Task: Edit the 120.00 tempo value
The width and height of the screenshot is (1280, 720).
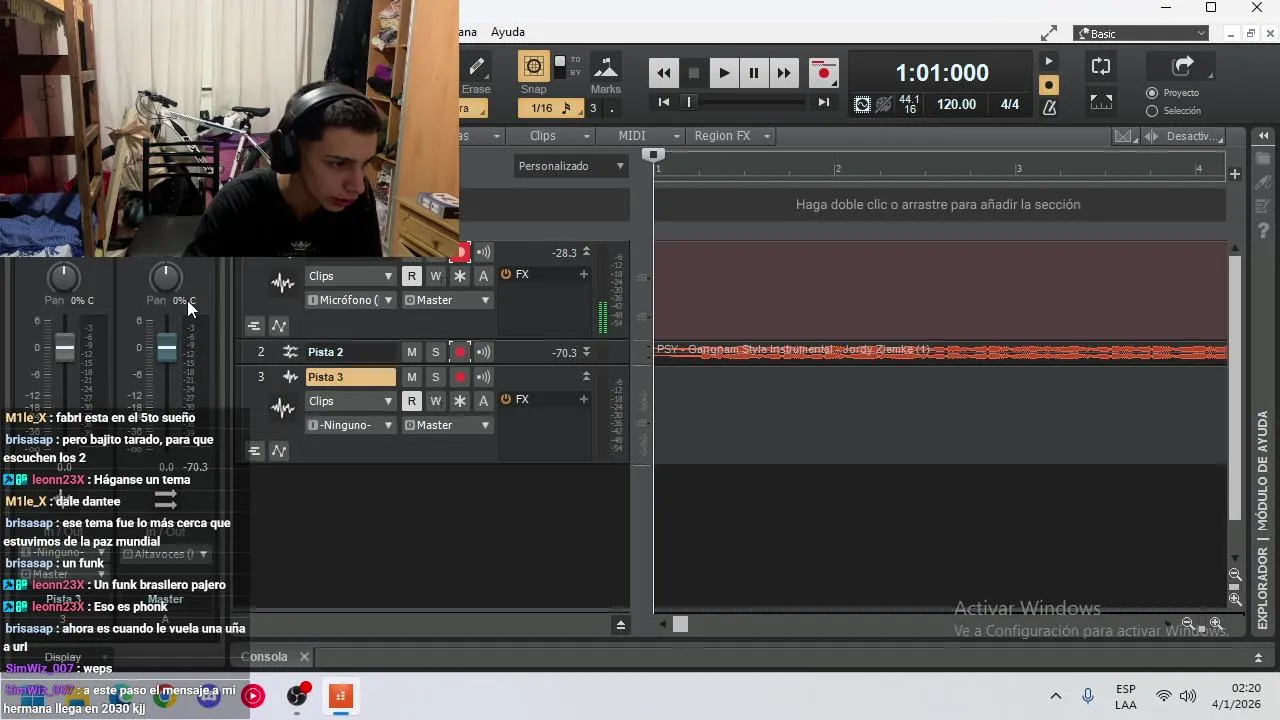Action: pyautogui.click(x=956, y=104)
